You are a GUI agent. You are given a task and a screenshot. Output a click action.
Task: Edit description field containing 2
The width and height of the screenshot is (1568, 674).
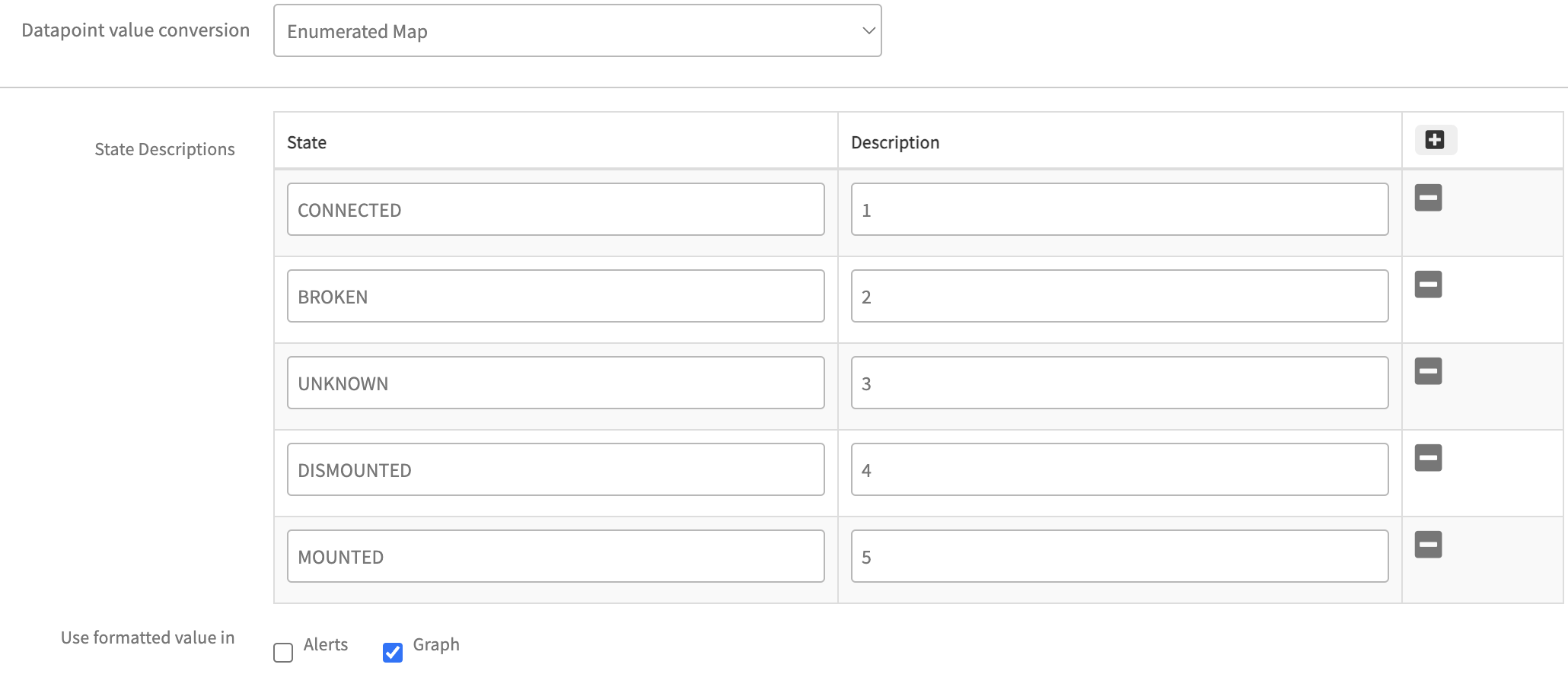[x=1119, y=297]
